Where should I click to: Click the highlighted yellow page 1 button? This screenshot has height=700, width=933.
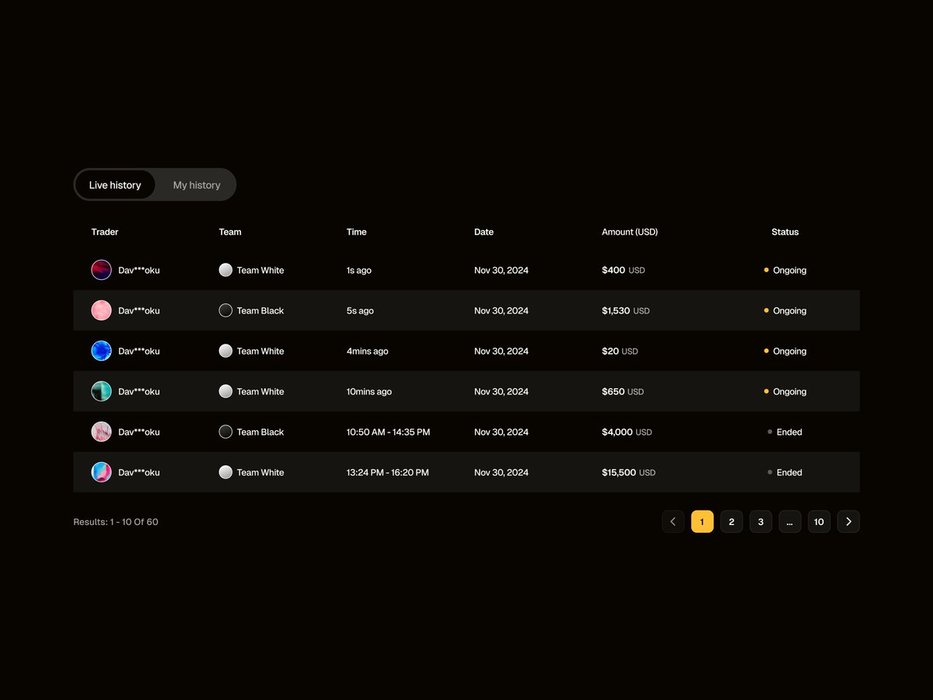coord(702,522)
